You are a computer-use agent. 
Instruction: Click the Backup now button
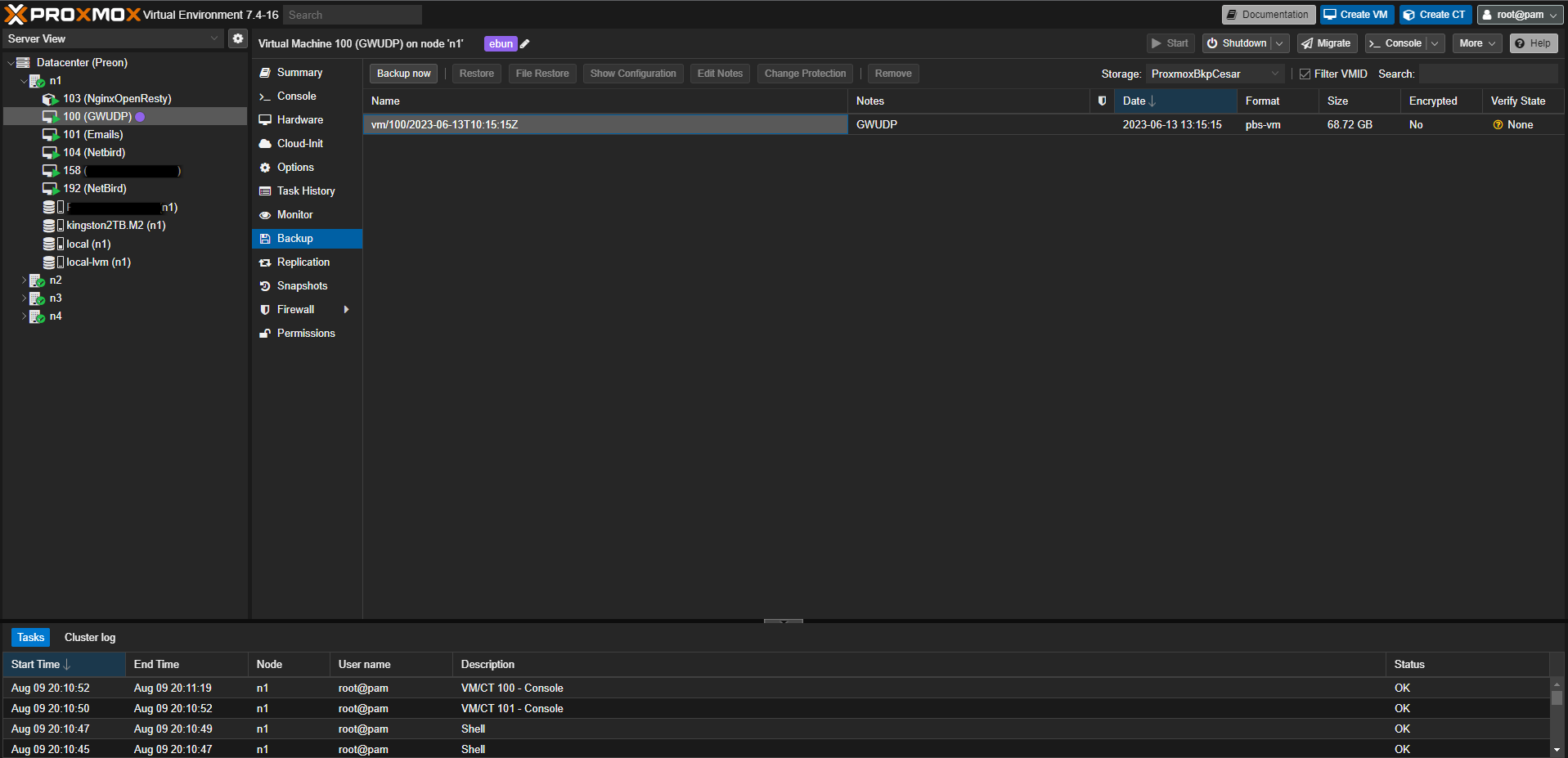[403, 74]
